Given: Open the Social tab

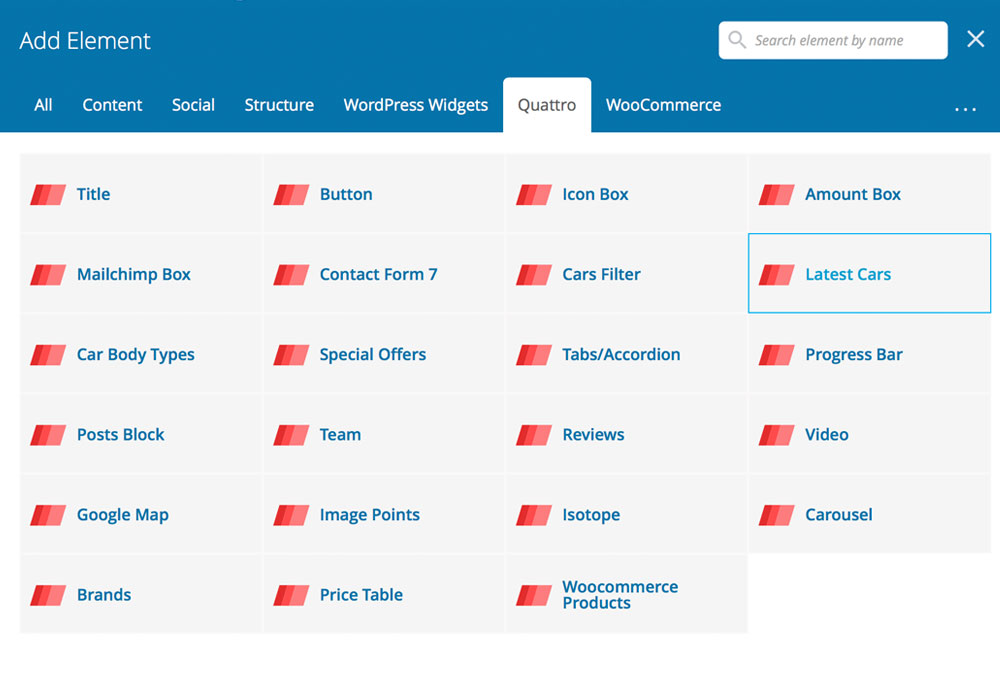Looking at the screenshot, I should [x=193, y=105].
